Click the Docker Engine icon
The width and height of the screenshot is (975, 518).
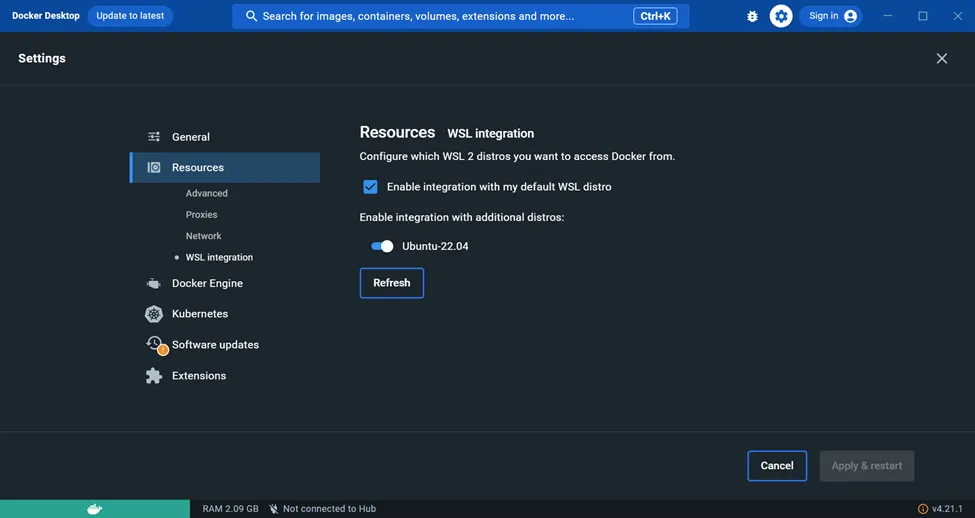click(154, 284)
